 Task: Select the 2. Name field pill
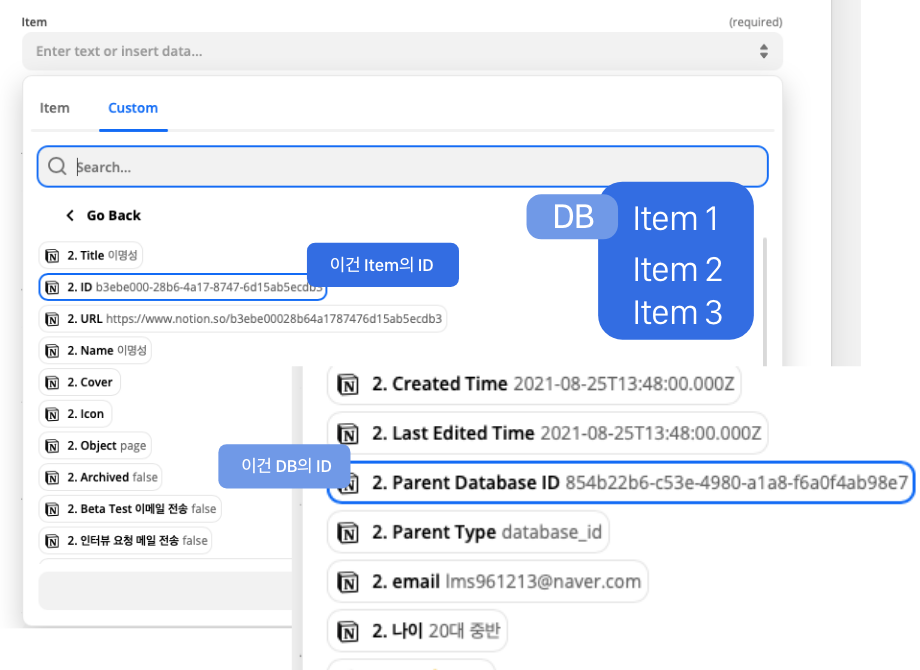(95, 350)
